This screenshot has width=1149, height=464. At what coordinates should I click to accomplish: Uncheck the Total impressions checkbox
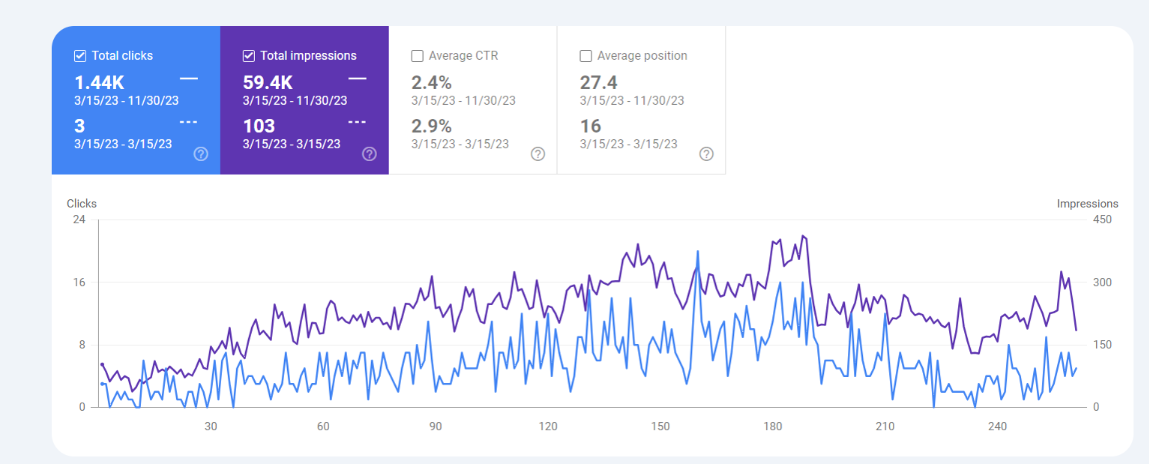click(x=249, y=56)
